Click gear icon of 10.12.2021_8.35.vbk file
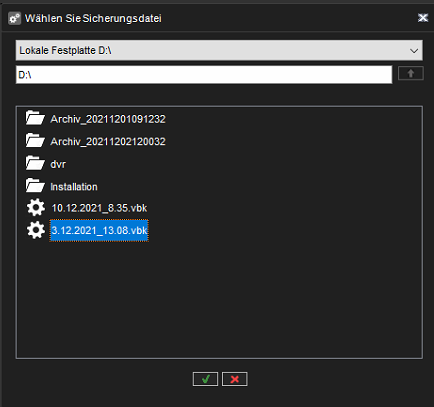The width and height of the screenshot is (434, 407). pos(36,208)
